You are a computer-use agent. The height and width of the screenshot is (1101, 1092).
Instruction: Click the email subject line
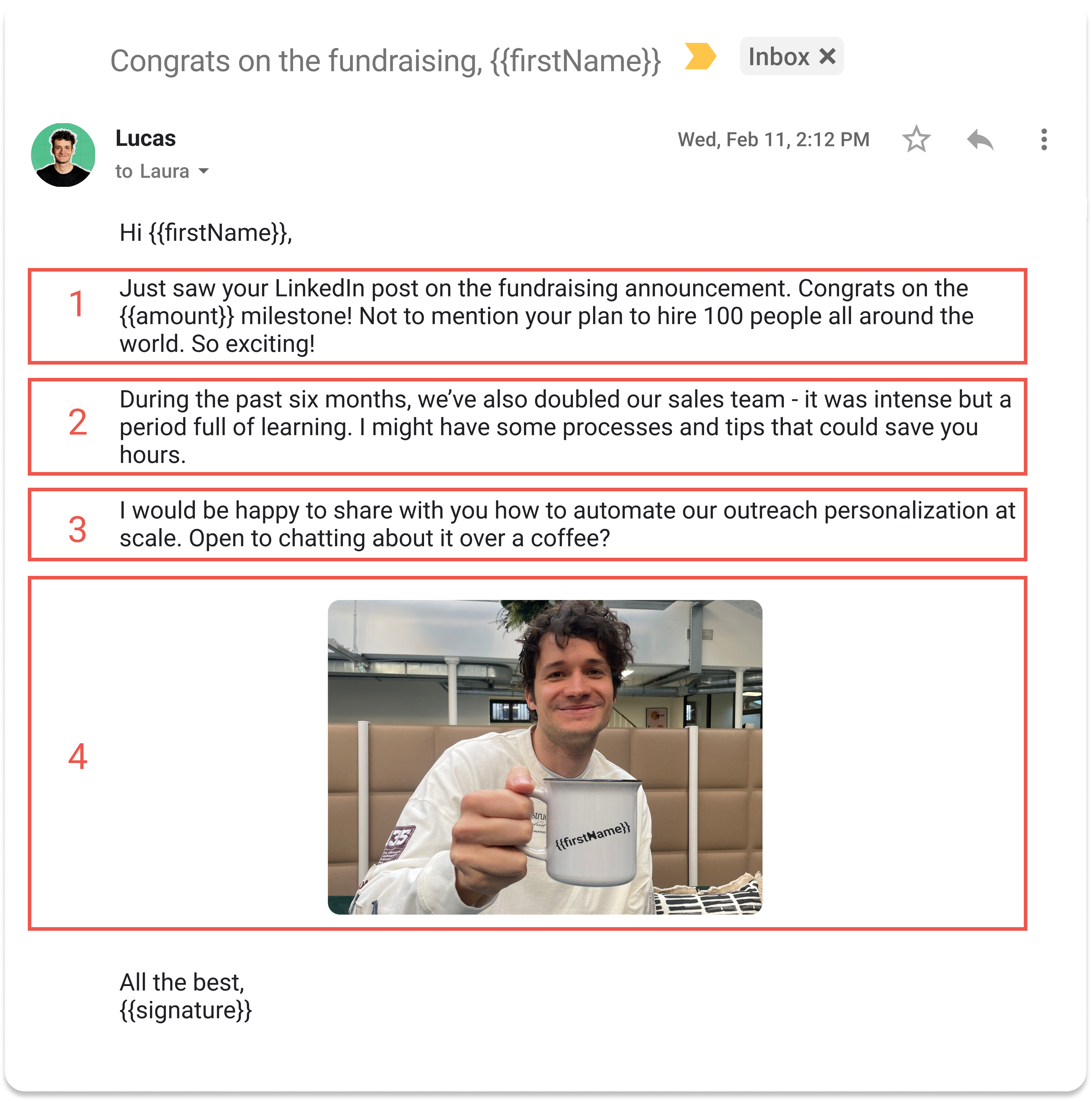pyautogui.click(x=385, y=61)
